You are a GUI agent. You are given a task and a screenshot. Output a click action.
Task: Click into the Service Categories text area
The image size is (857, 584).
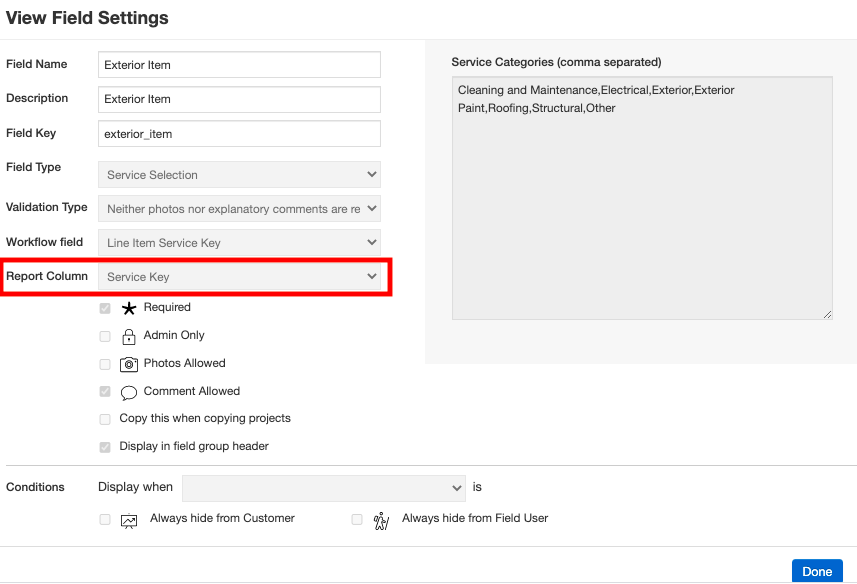tap(641, 198)
